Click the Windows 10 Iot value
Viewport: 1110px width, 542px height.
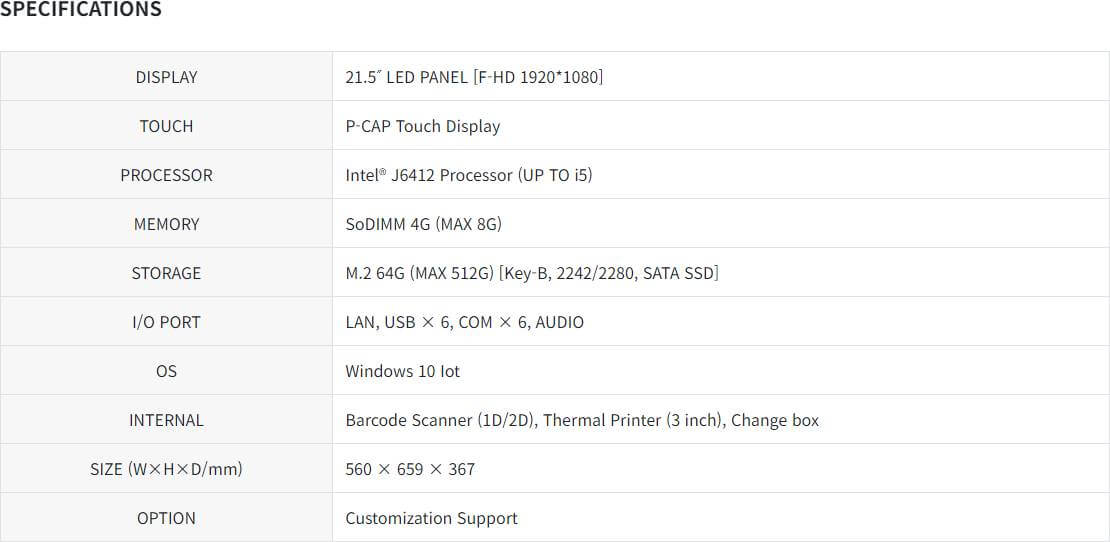point(402,371)
